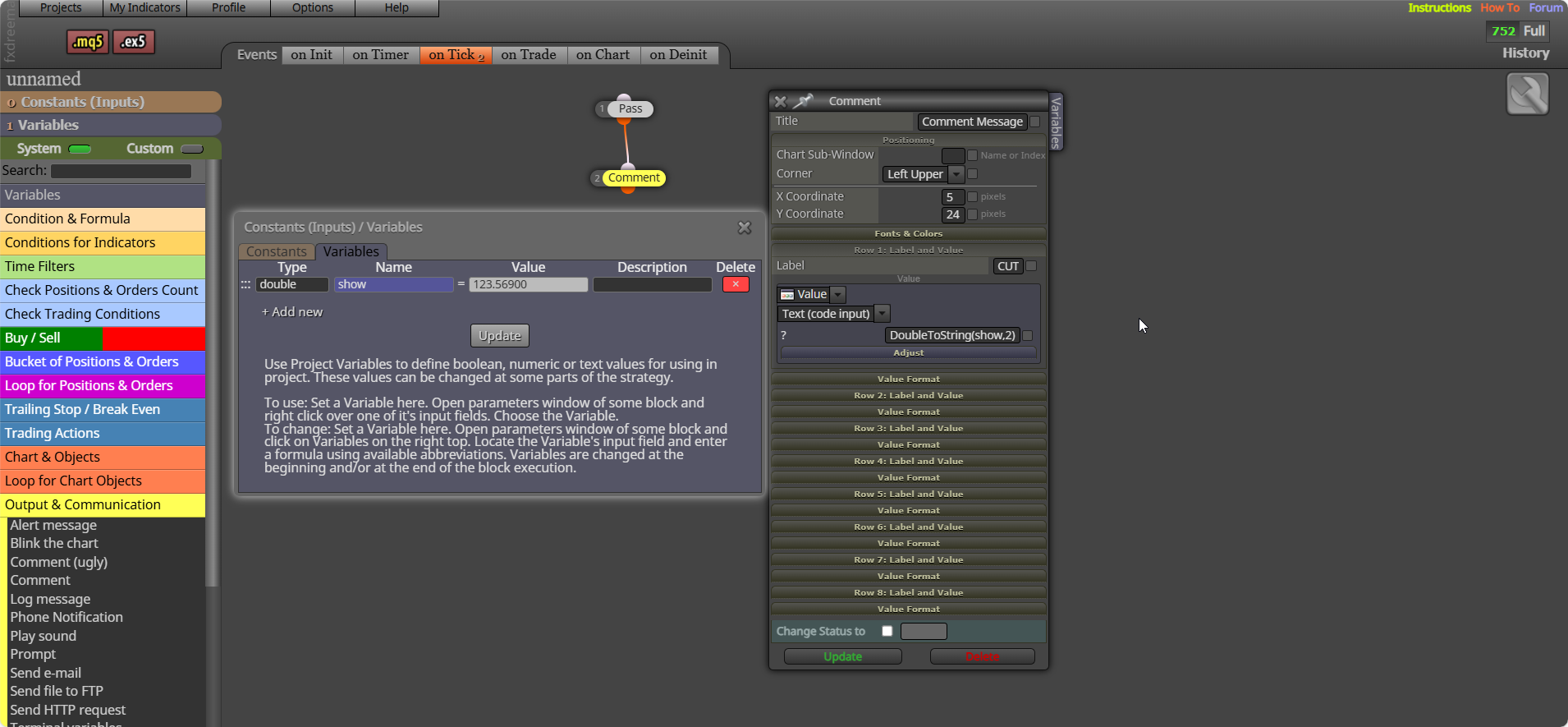Click '+ Add new' variable link
This screenshot has width=1568, height=727.
(292, 312)
